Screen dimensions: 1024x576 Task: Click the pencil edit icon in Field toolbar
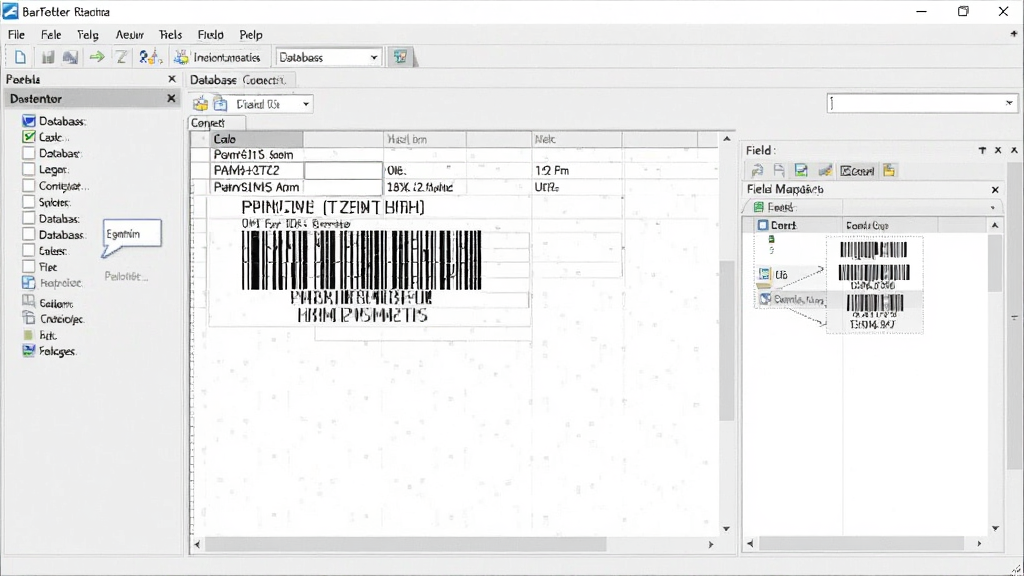[x=825, y=170]
